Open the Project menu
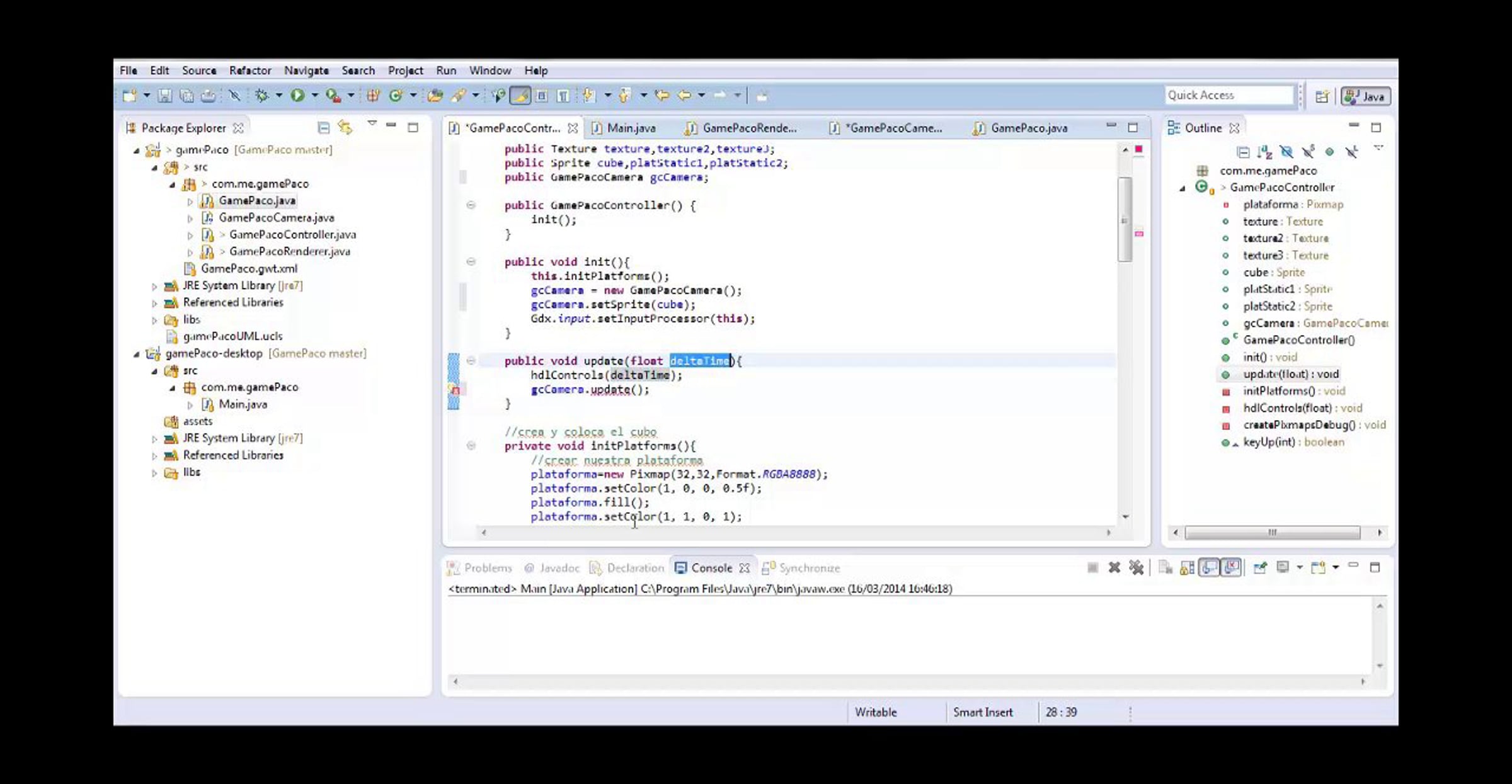Viewport: 1512px width, 784px height. point(406,71)
